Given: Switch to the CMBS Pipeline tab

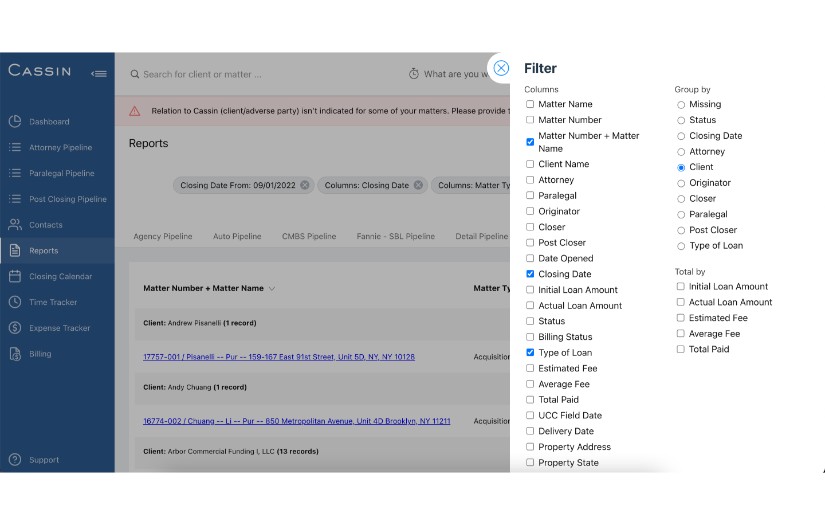Looking at the screenshot, I should (x=309, y=236).
